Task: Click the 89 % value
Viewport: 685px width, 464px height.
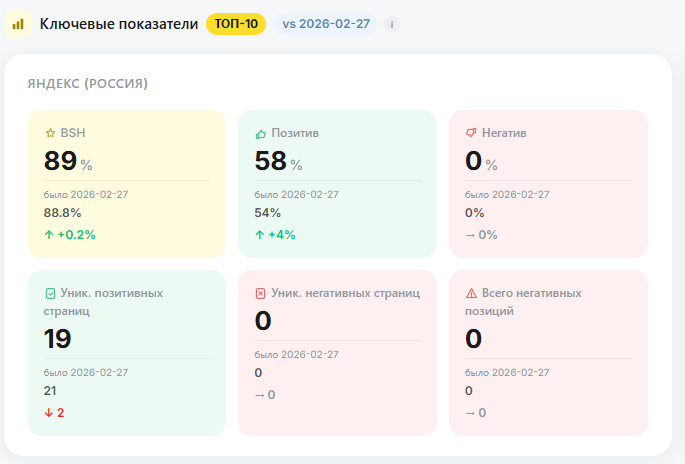Action: pyautogui.click(x=68, y=161)
